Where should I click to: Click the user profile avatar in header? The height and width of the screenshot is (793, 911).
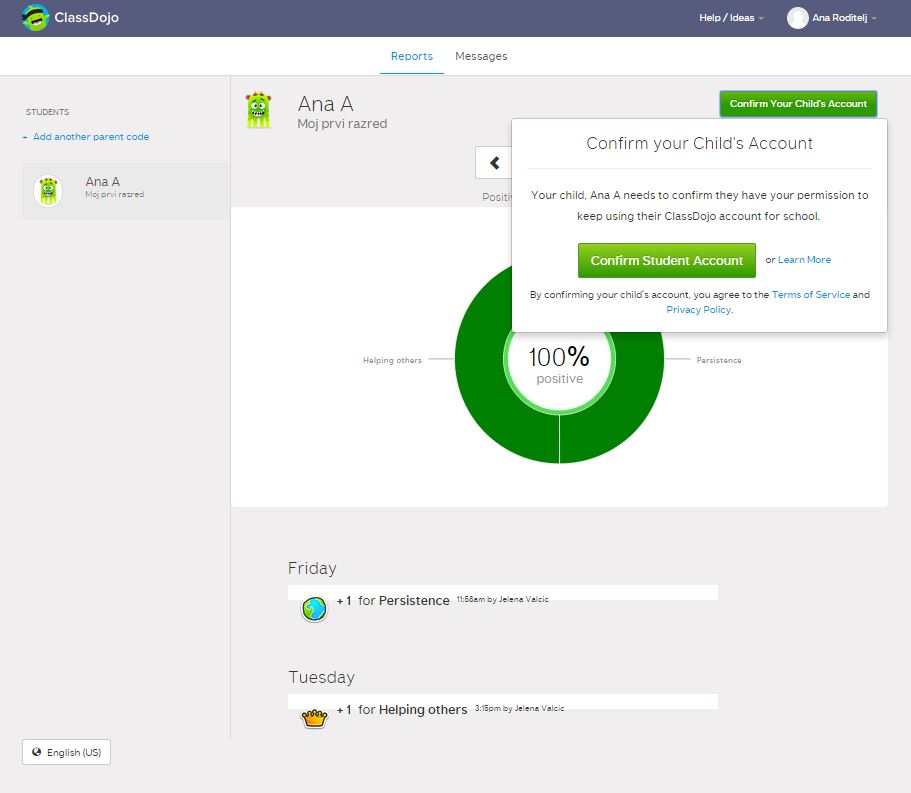tap(797, 18)
